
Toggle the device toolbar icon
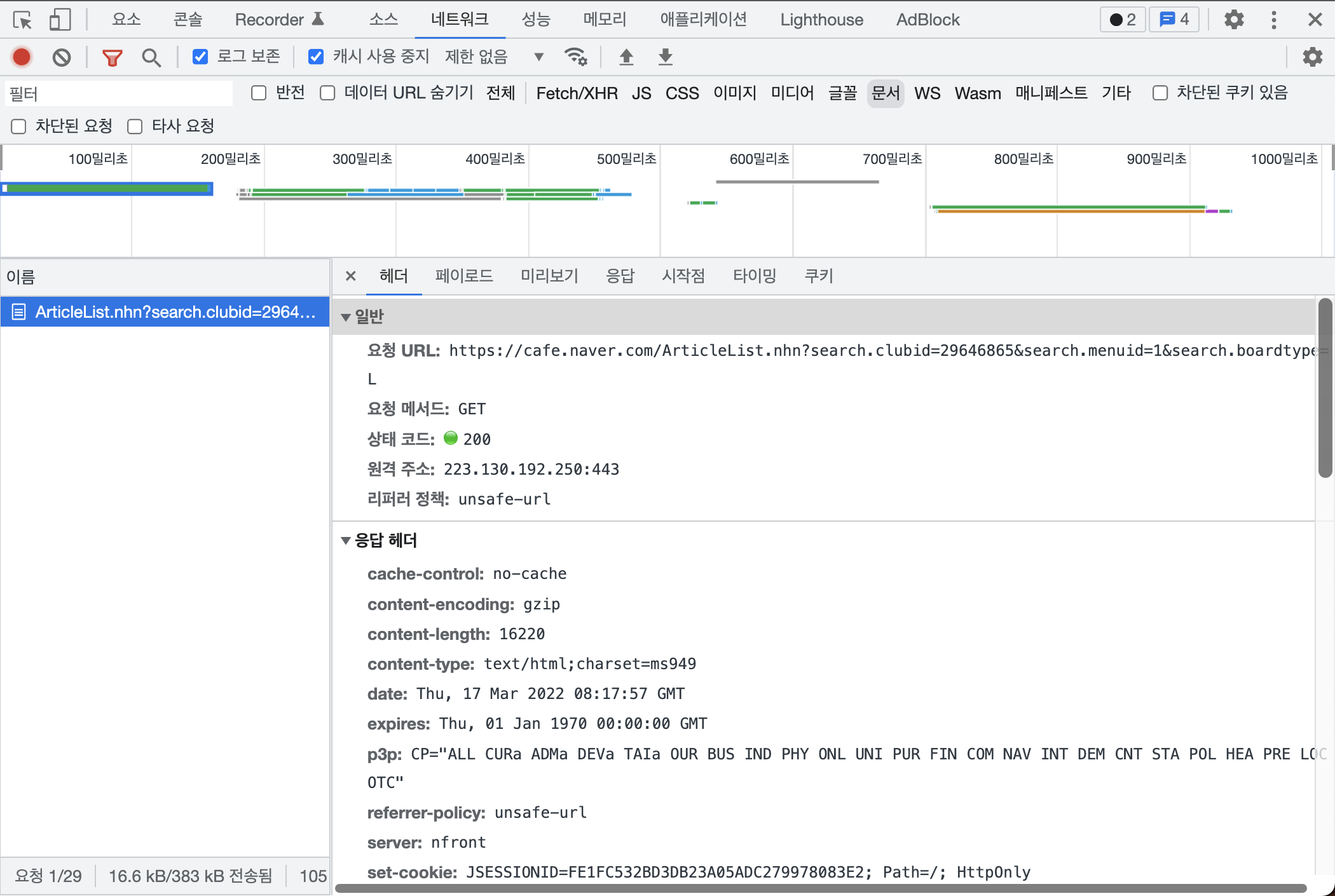[60, 20]
